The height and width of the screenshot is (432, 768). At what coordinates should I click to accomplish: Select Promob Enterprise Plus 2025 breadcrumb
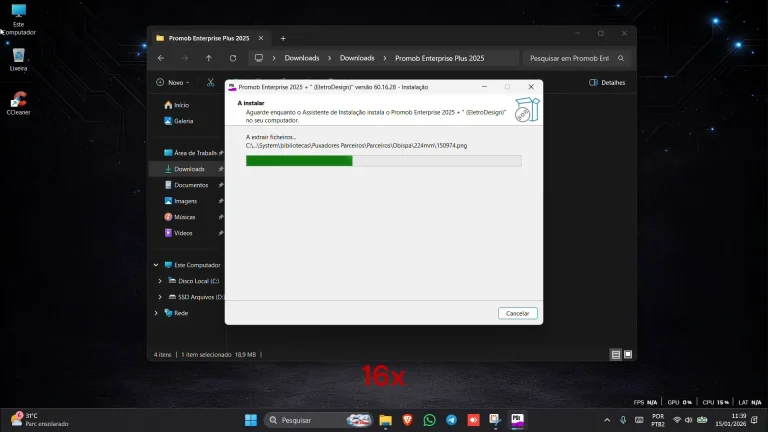pos(439,58)
